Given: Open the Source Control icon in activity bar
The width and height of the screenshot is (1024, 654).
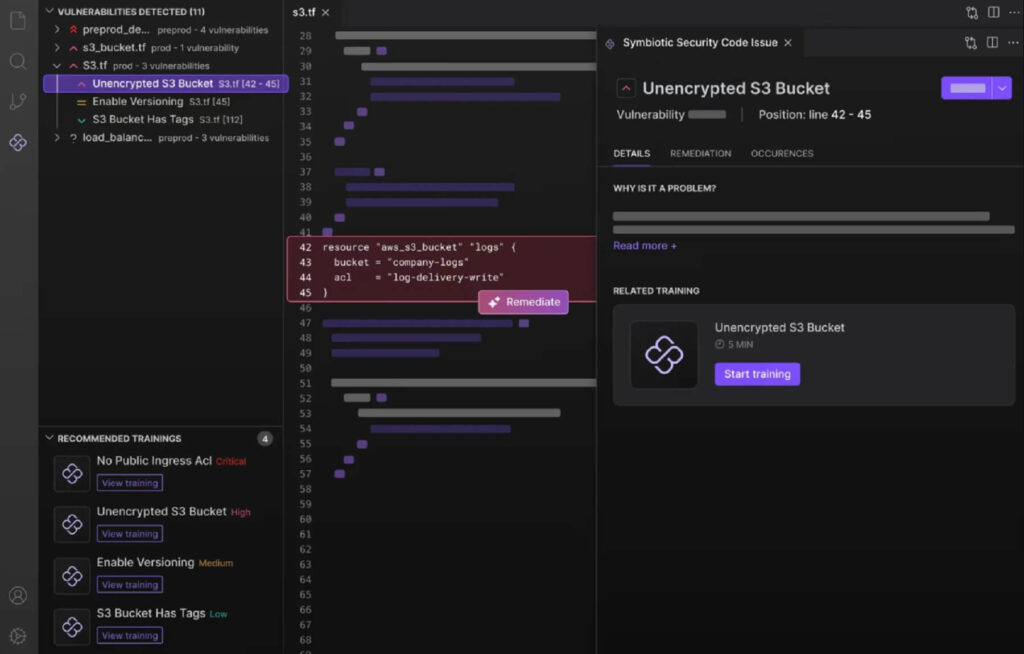Looking at the screenshot, I should click(x=18, y=101).
